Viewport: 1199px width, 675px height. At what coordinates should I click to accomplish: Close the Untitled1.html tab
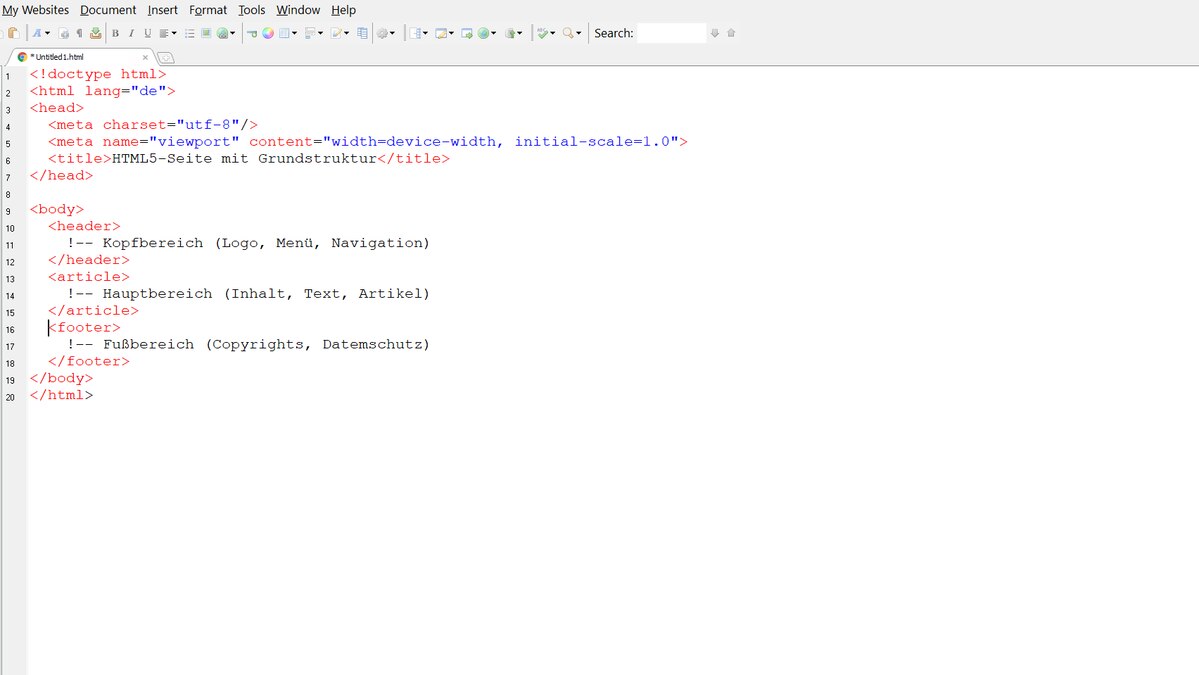click(145, 57)
